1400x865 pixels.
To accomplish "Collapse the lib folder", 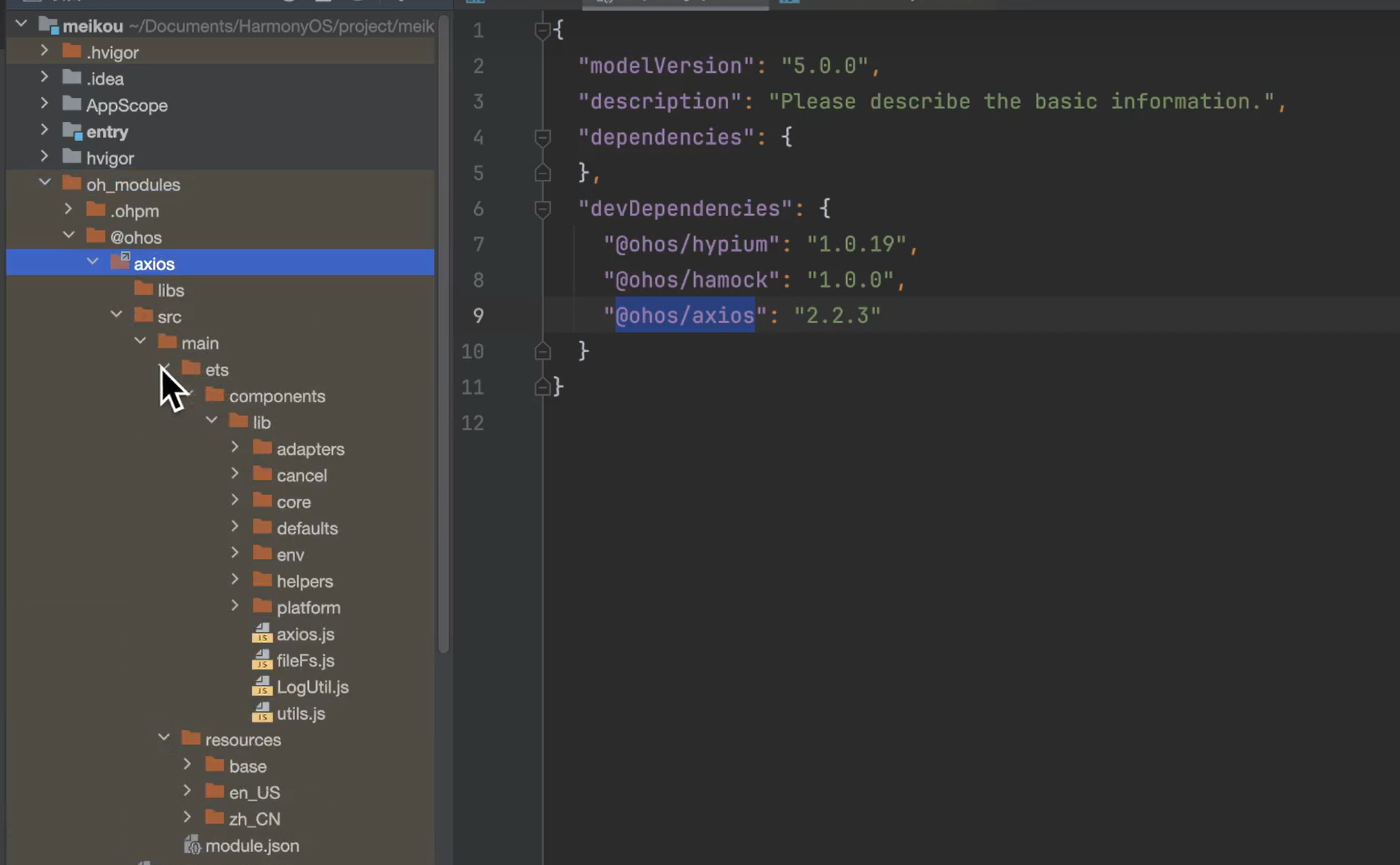I will pyautogui.click(x=211, y=421).
